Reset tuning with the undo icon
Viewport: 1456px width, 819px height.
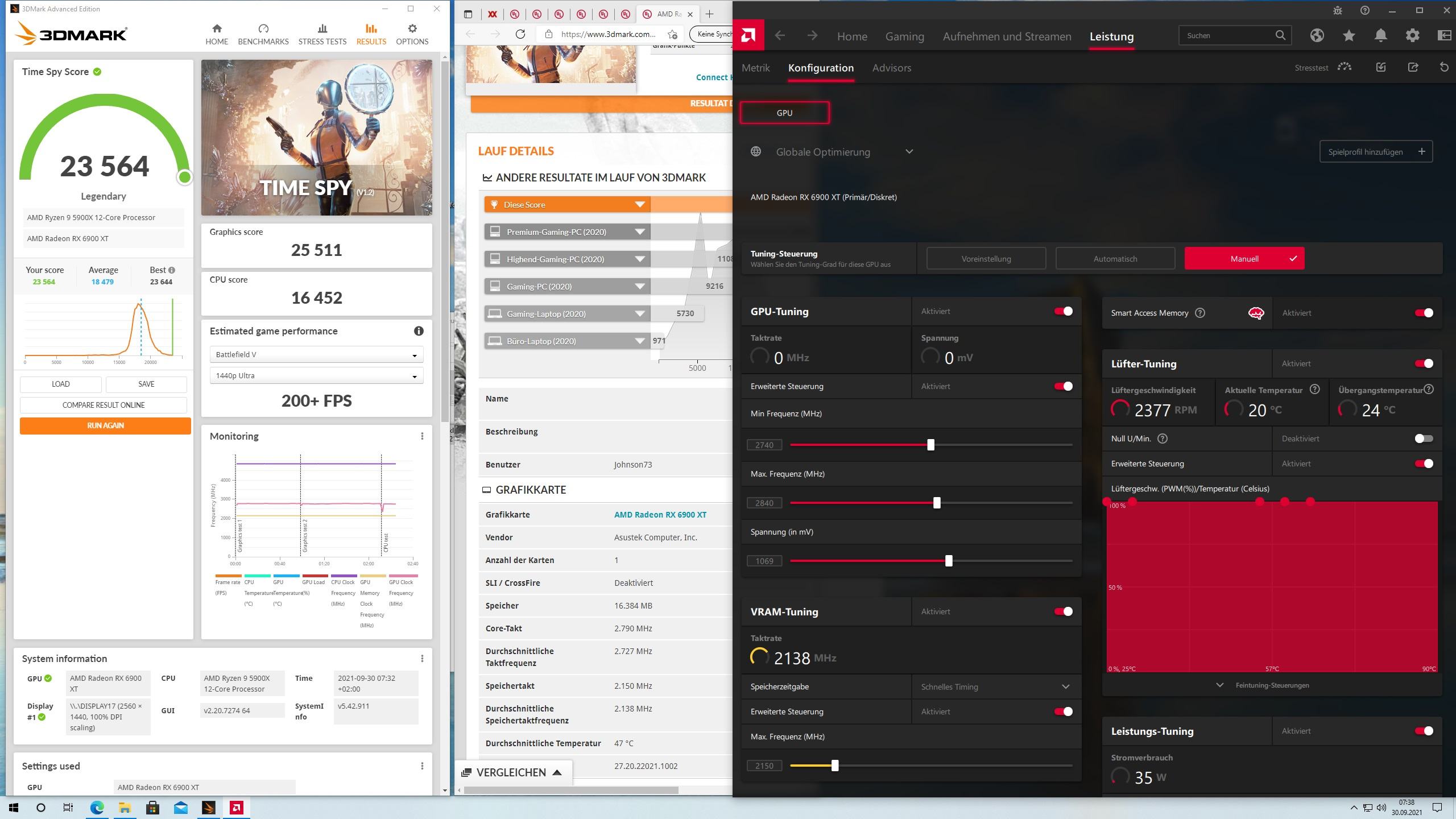pos(1444,67)
